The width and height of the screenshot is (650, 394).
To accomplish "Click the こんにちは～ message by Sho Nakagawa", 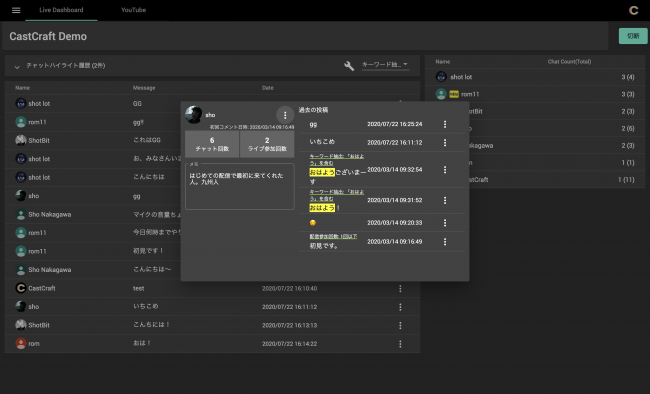I will point(152,270).
